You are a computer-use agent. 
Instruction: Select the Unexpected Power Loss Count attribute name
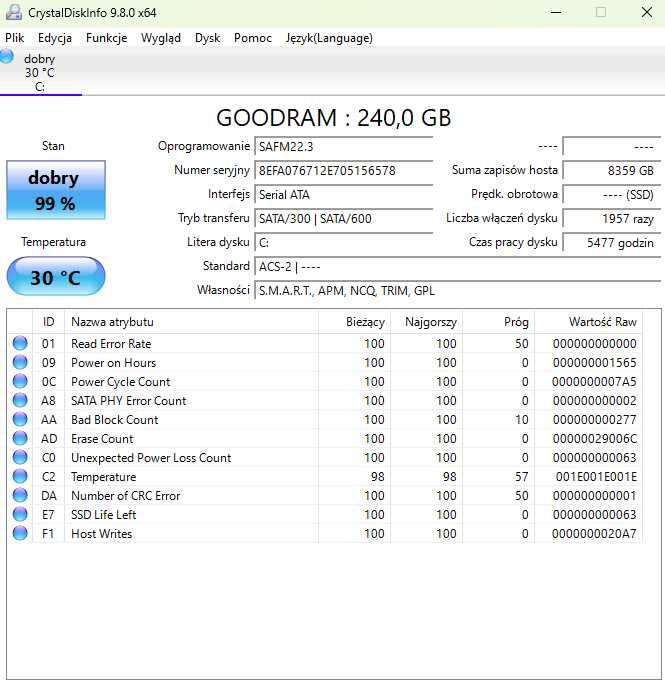151,458
